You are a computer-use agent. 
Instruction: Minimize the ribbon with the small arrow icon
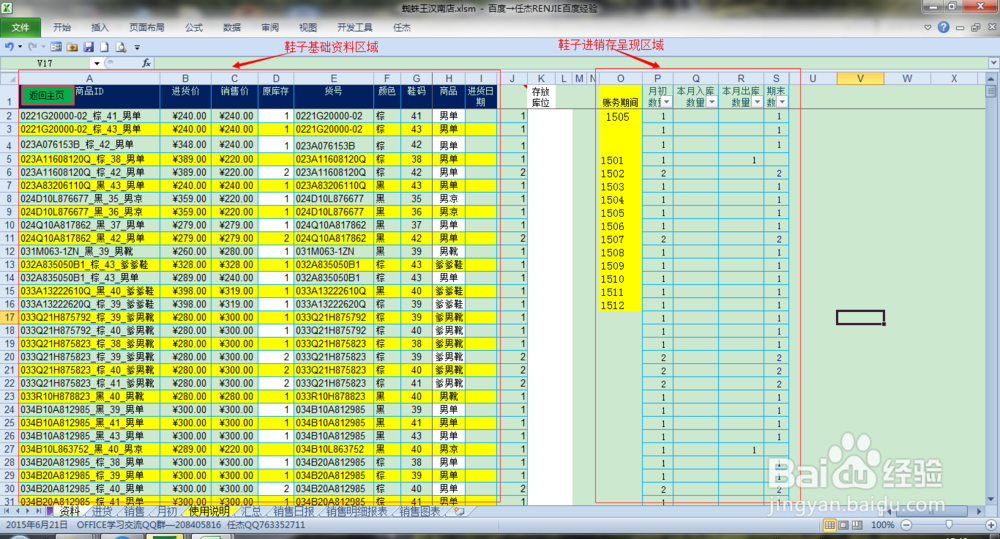click(x=927, y=27)
